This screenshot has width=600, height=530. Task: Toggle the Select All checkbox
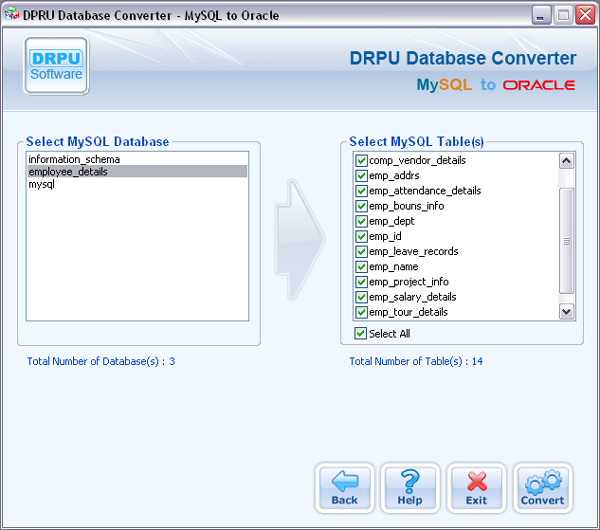[360, 334]
